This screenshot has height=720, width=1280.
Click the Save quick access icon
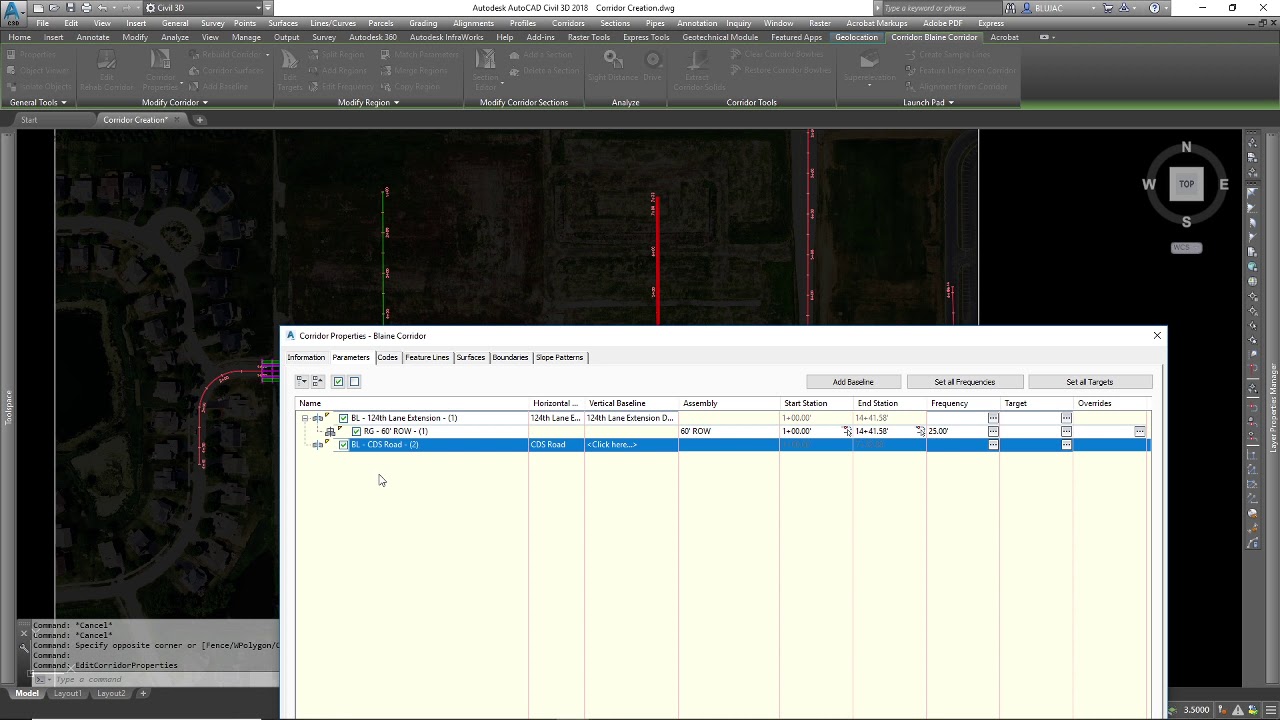tap(70, 8)
